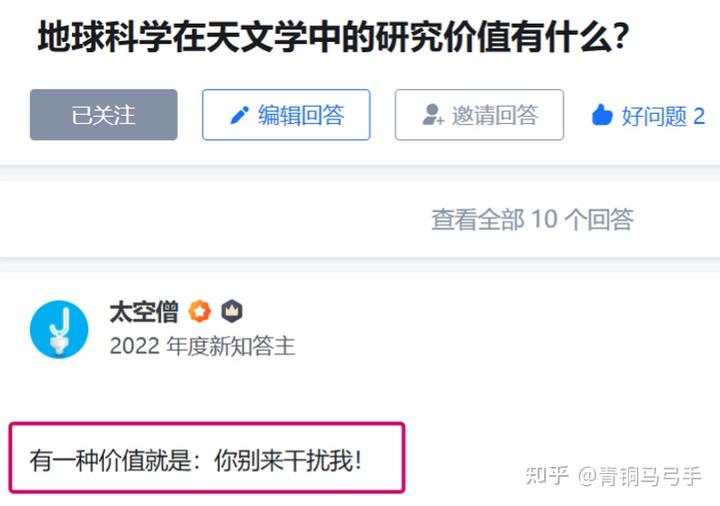Click the number 2 beside 好问题
This screenshot has height=506, width=720.
(699, 116)
